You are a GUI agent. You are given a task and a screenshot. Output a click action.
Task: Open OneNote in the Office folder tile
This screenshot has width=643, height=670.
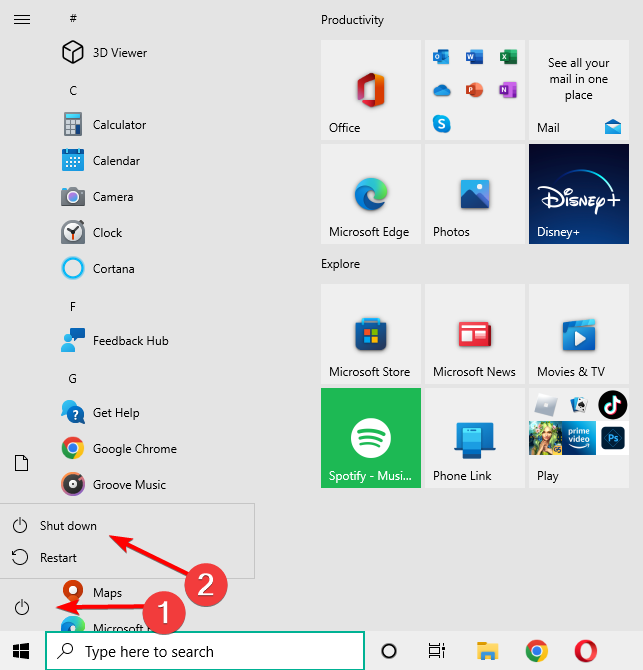click(x=508, y=90)
